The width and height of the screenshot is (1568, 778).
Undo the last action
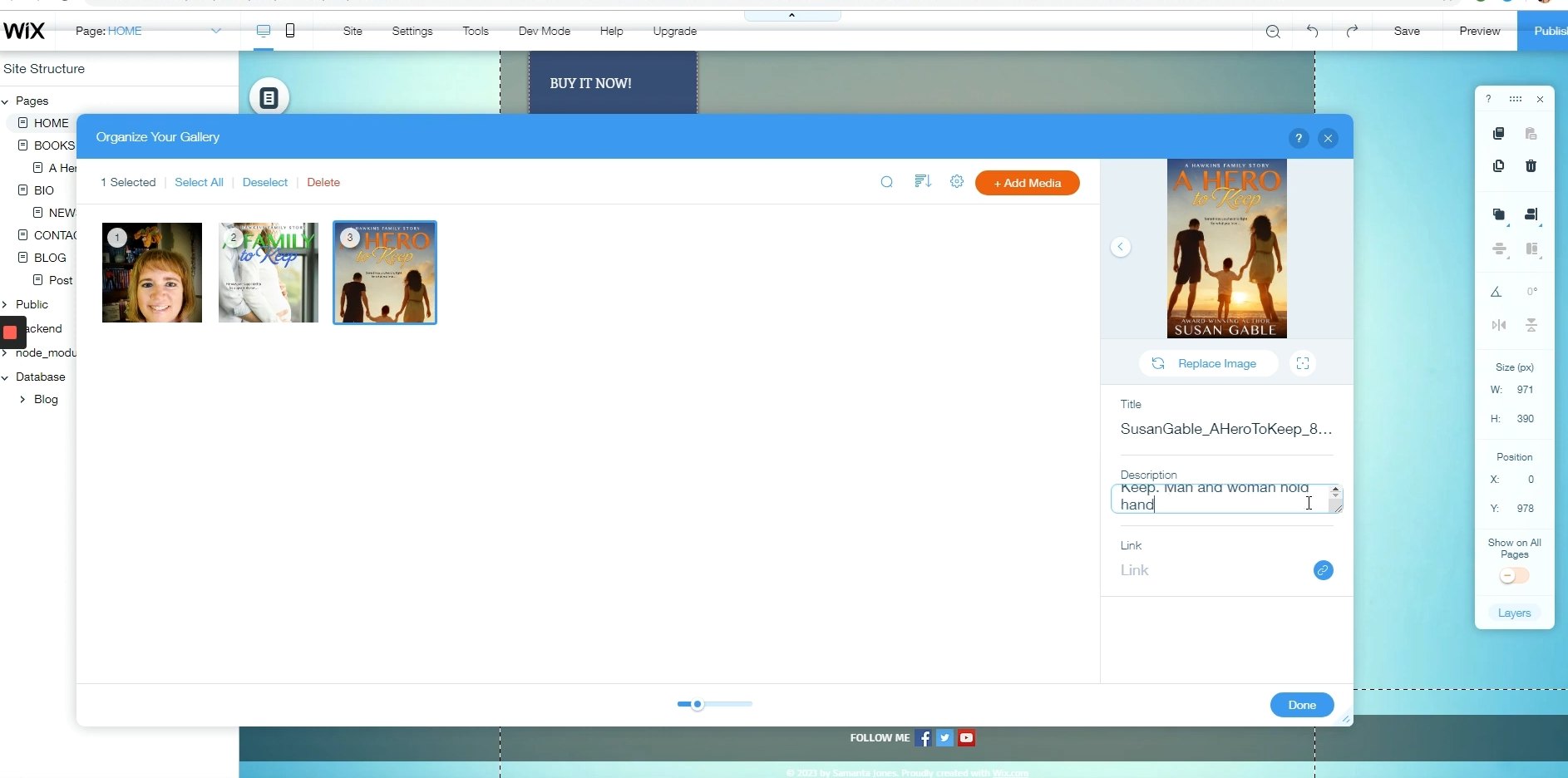point(1312,31)
